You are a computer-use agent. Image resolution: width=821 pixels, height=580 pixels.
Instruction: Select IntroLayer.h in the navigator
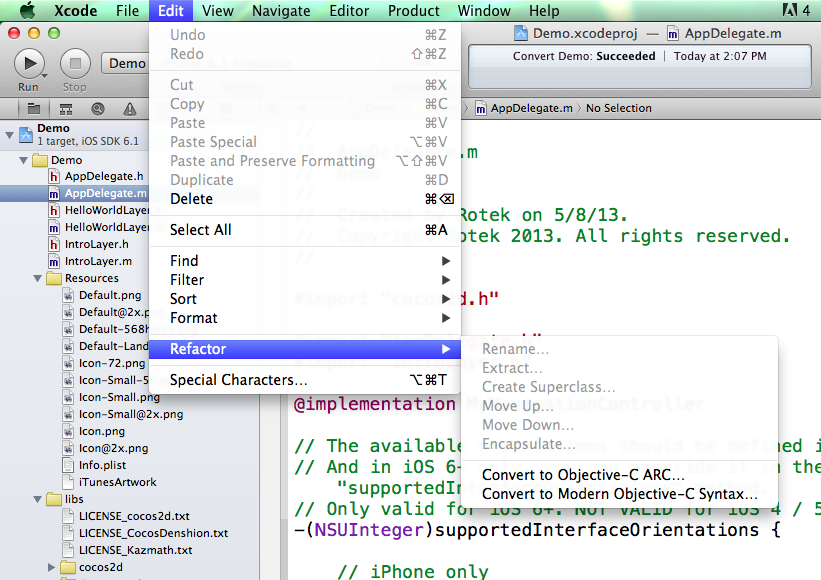point(96,244)
